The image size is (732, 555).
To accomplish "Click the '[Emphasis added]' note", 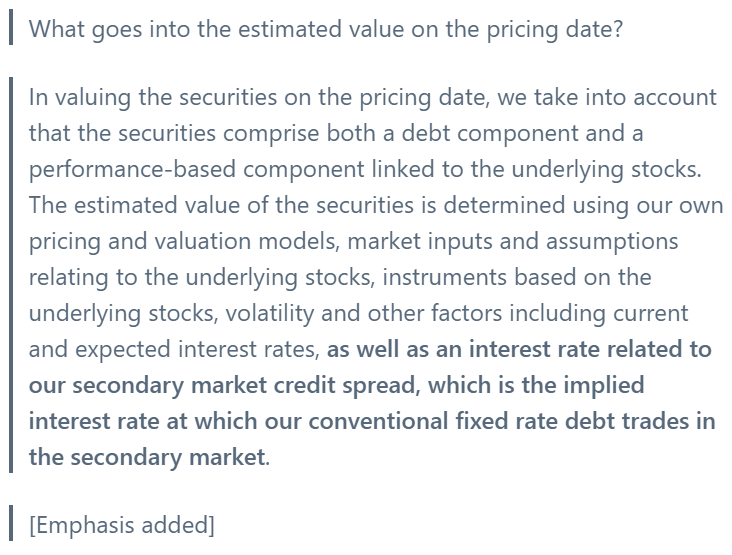I will coord(122,525).
